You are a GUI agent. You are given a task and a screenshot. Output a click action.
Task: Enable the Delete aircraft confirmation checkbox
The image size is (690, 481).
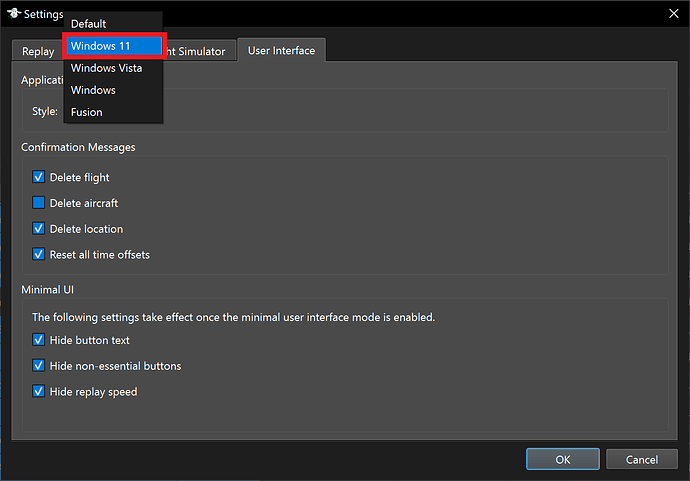pyautogui.click(x=39, y=203)
